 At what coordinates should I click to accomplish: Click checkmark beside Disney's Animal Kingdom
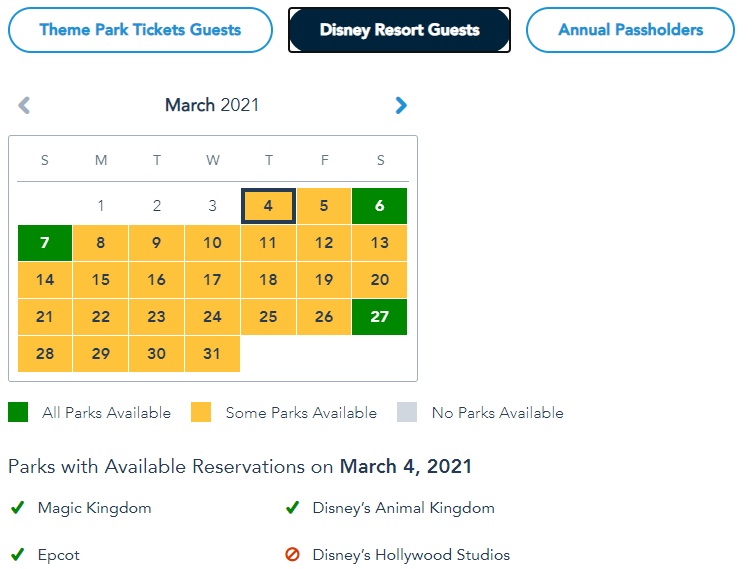tap(292, 507)
